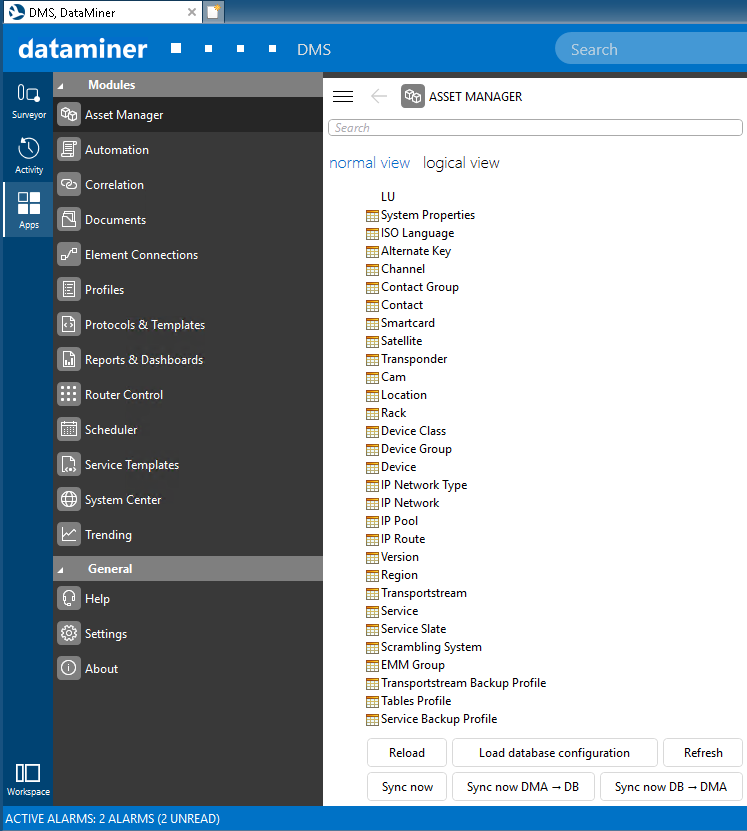Click the Protocols & Templates icon

tap(69, 324)
